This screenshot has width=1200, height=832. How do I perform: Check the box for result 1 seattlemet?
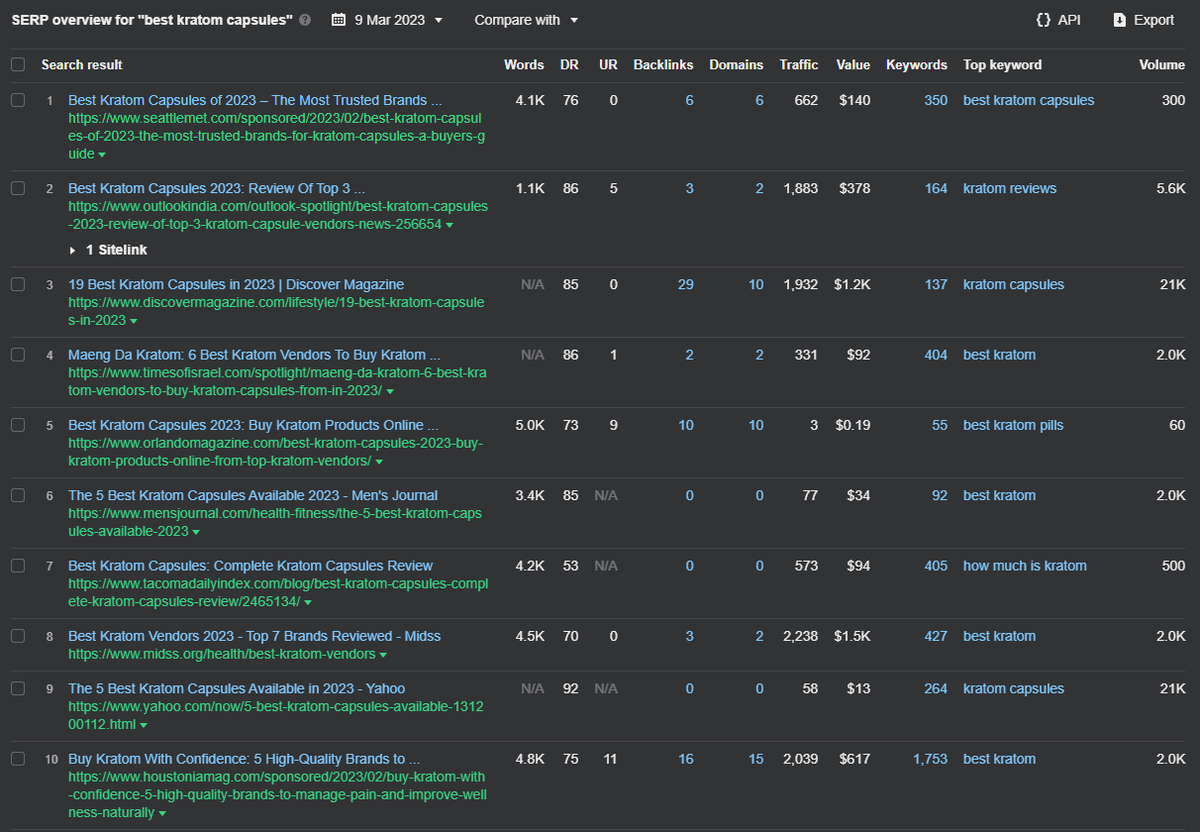(x=18, y=100)
